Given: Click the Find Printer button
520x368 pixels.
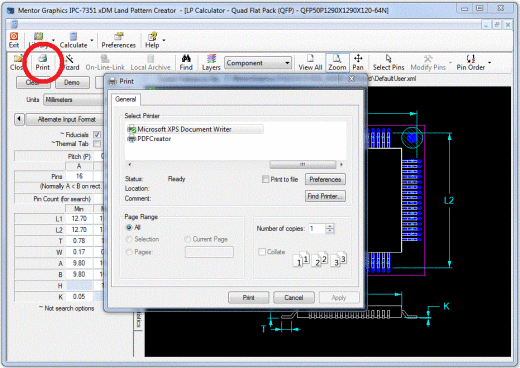Looking at the screenshot, I should pyautogui.click(x=325, y=196).
